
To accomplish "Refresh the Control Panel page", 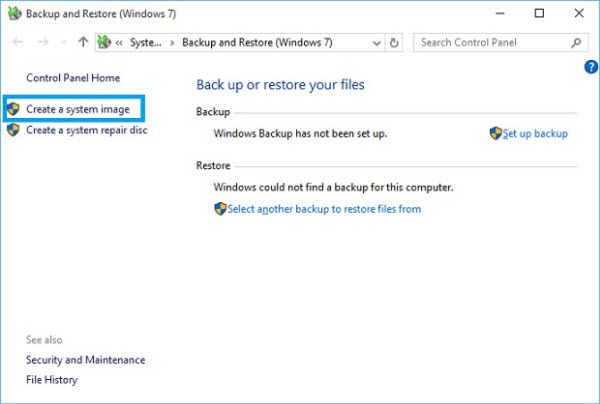I will [394, 43].
